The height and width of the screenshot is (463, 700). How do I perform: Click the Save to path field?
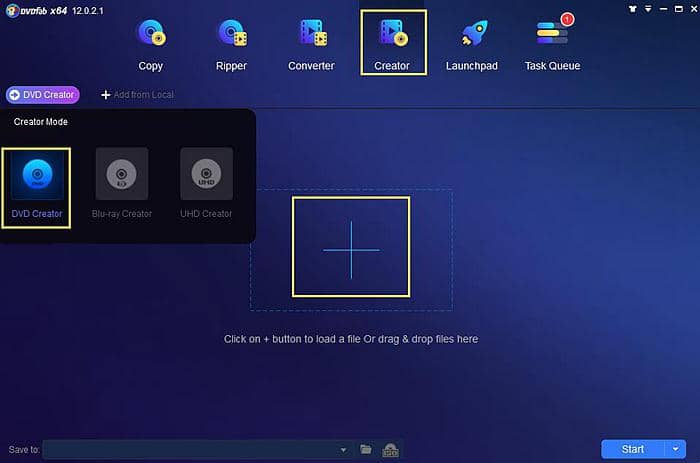coord(192,449)
